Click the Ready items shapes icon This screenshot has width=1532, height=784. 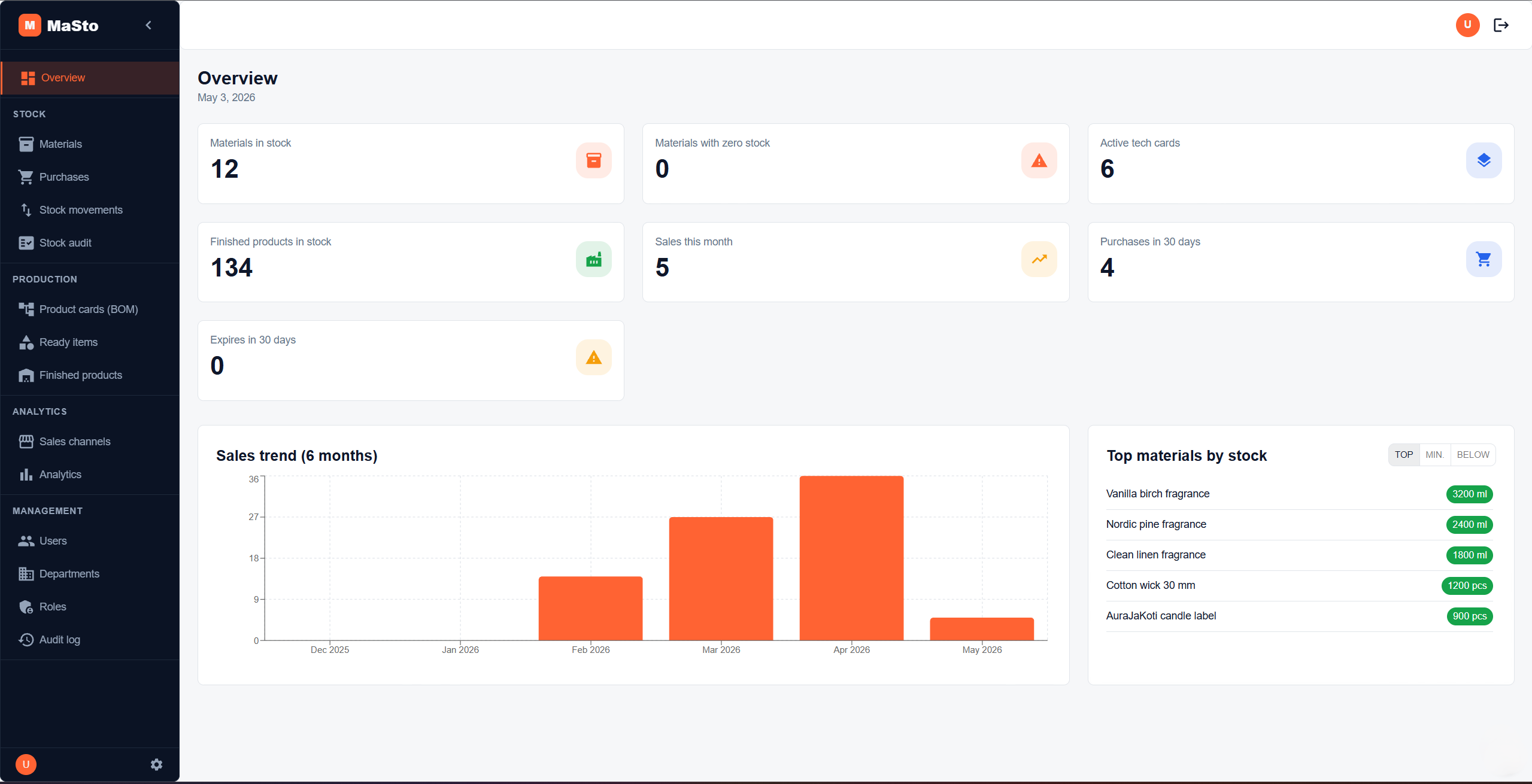26,342
